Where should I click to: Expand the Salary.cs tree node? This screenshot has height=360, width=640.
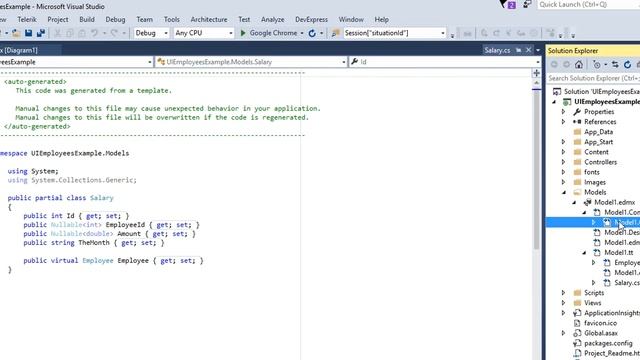(594, 283)
